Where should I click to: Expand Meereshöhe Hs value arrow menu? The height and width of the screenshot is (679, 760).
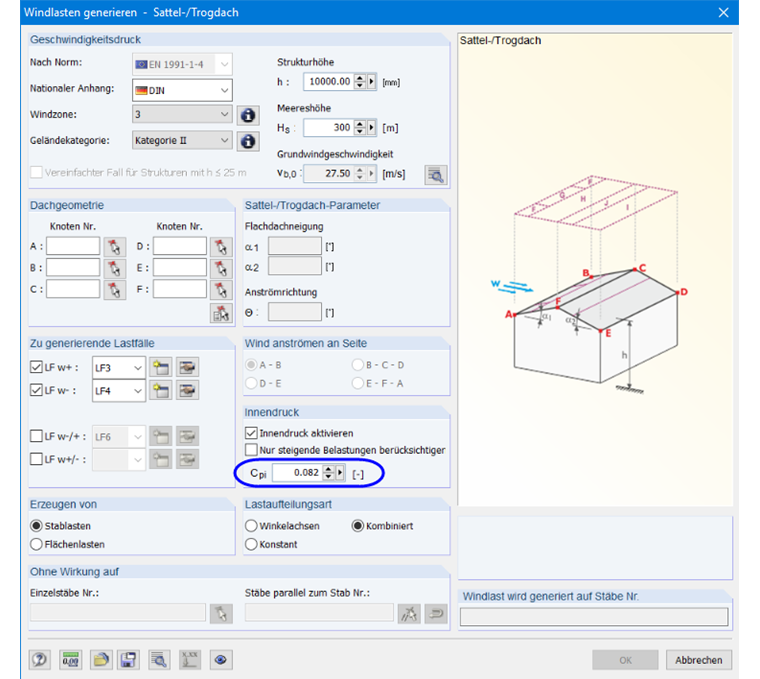372,128
